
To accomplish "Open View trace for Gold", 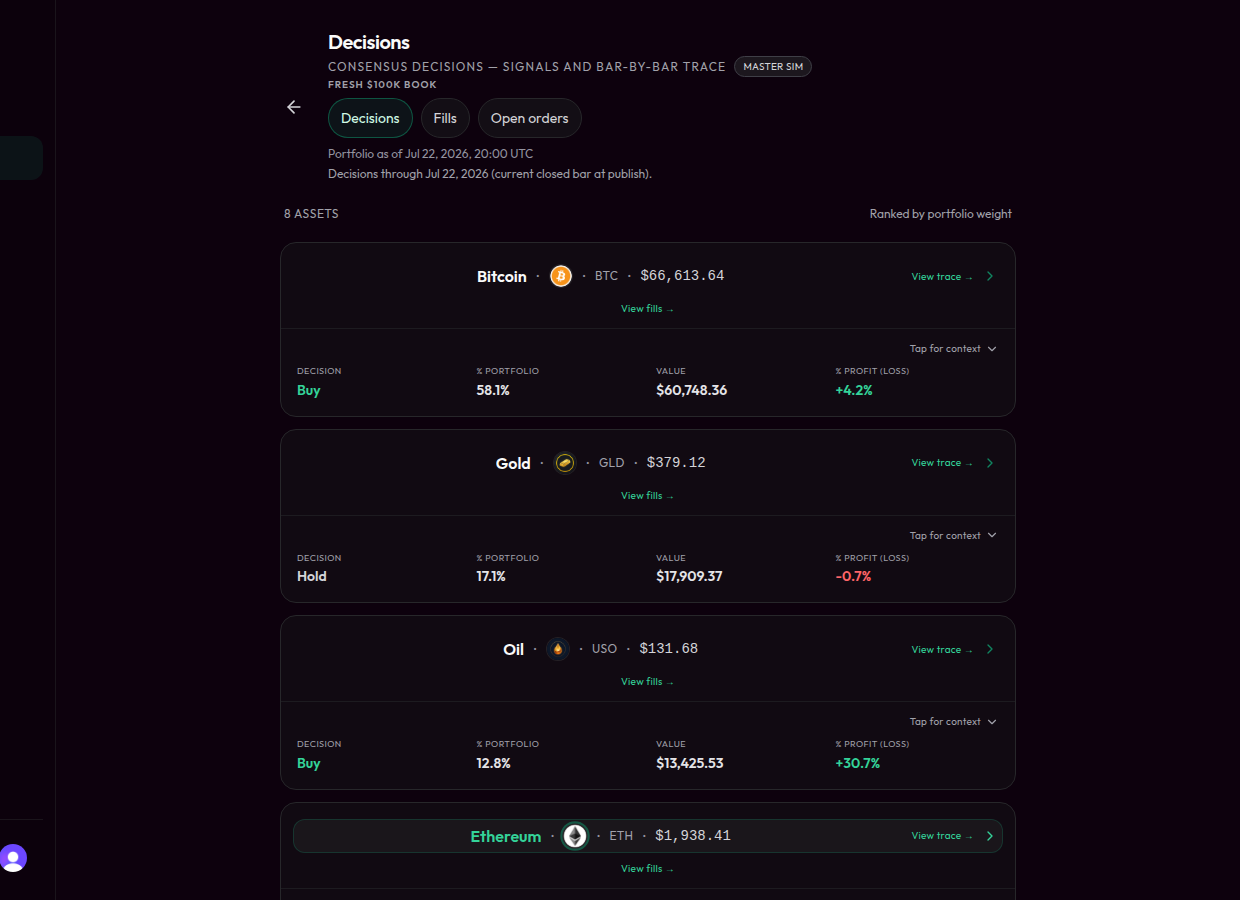I will tap(942, 463).
